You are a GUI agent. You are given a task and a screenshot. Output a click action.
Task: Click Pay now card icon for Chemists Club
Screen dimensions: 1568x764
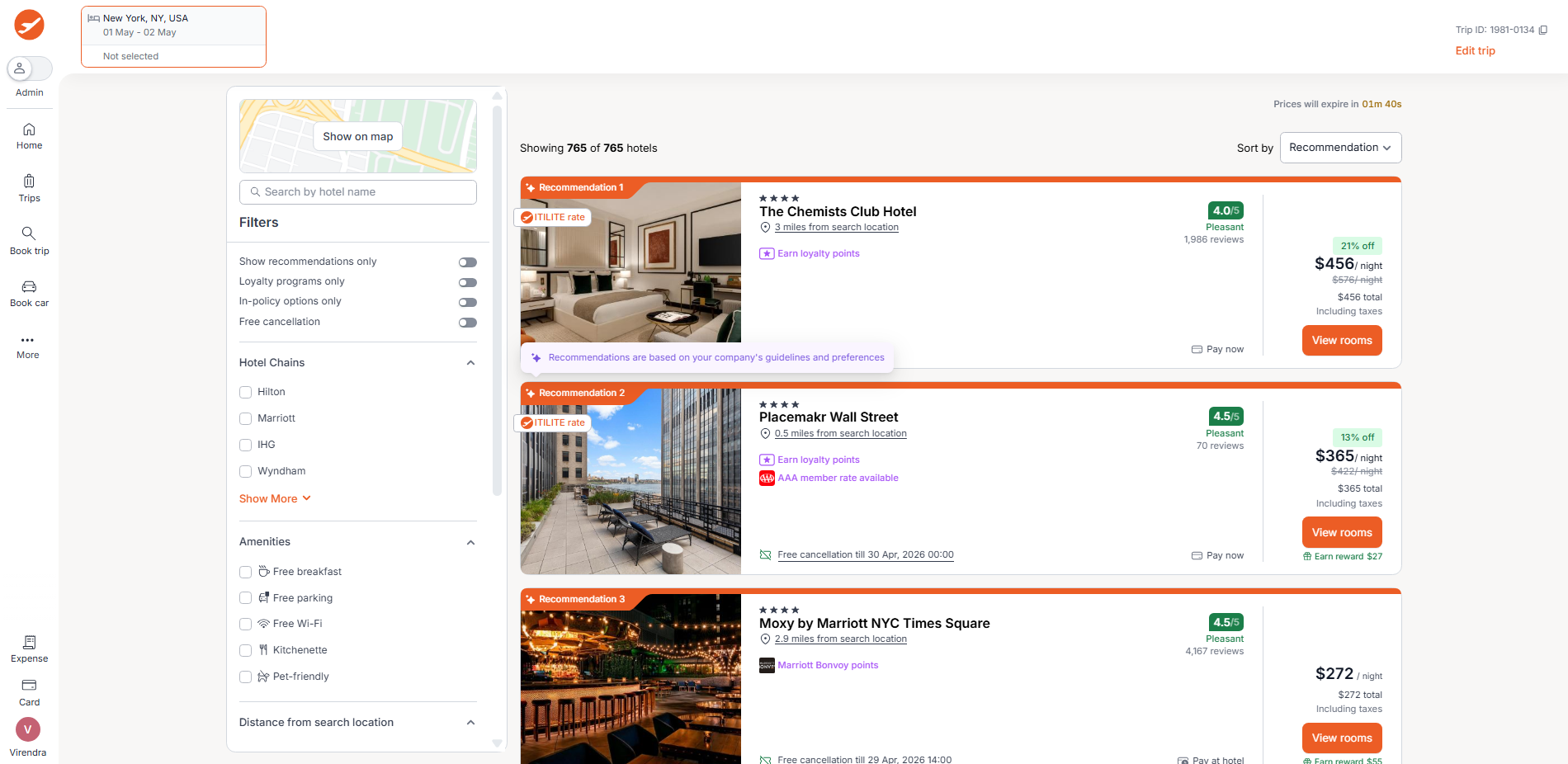pos(1197,350)
